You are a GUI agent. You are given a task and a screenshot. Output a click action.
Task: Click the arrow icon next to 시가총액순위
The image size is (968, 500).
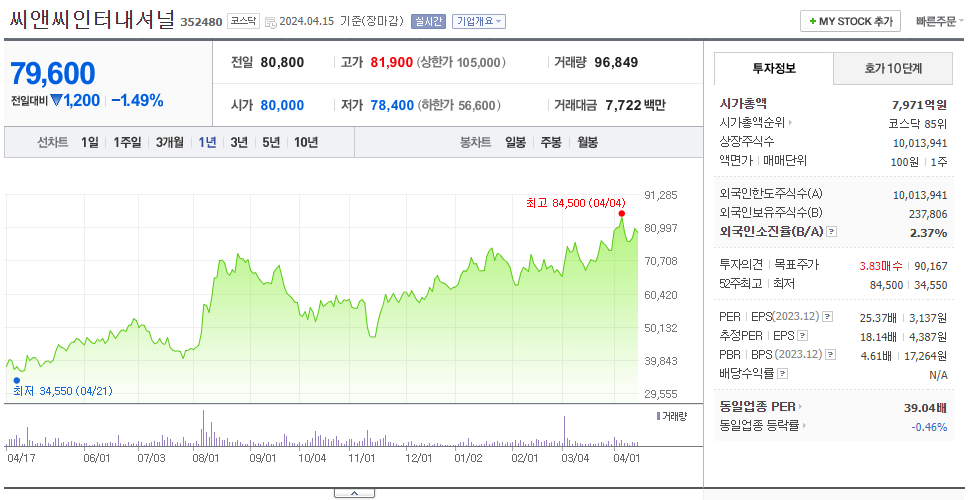(x=791, y=123)
